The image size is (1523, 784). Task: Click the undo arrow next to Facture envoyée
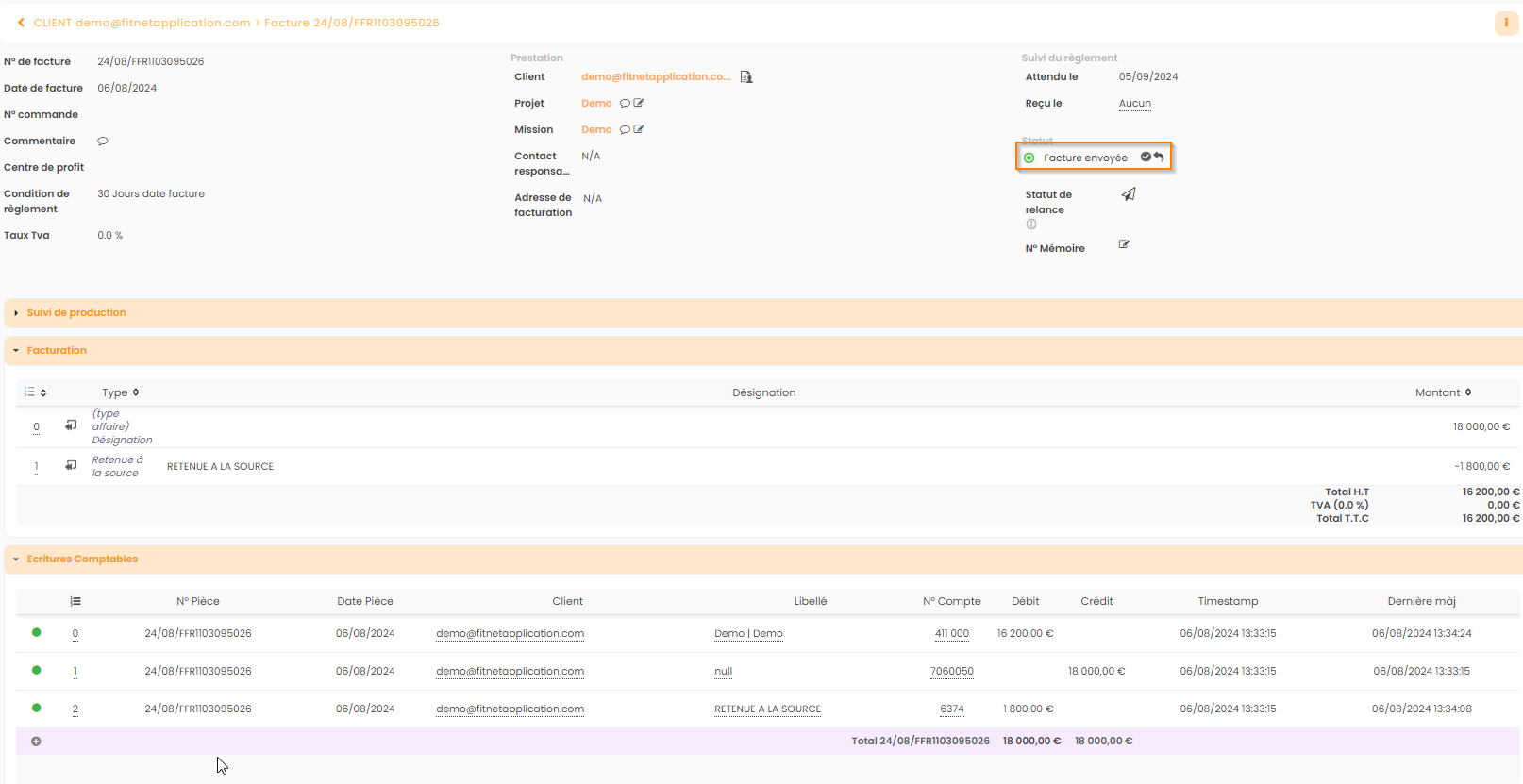(x=1159, y=157)
